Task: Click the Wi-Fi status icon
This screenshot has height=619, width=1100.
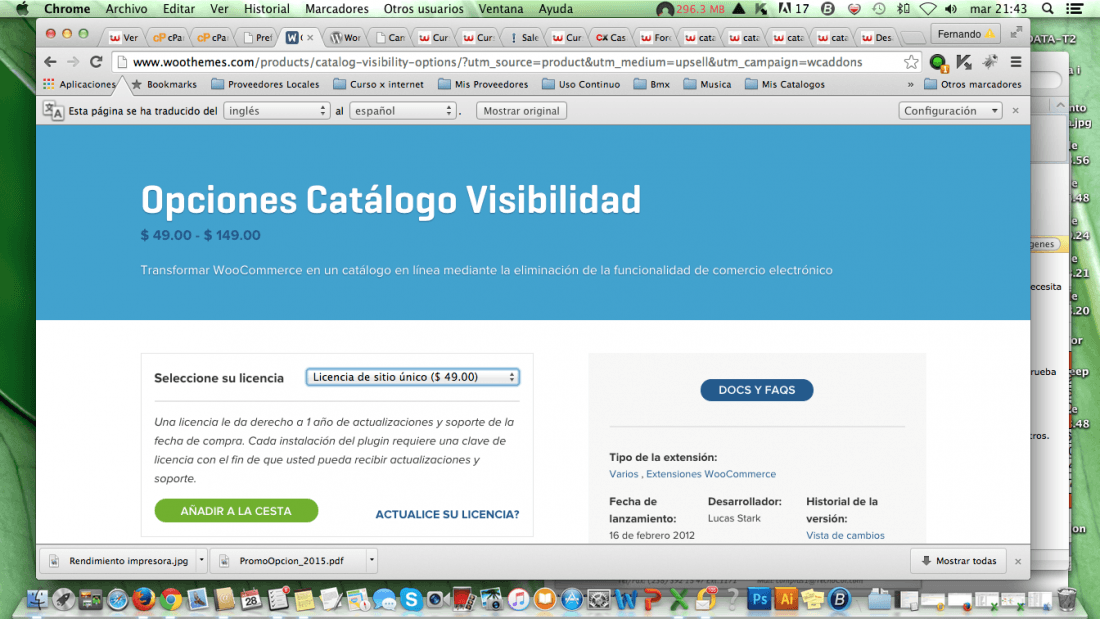Action: point(927,9)
